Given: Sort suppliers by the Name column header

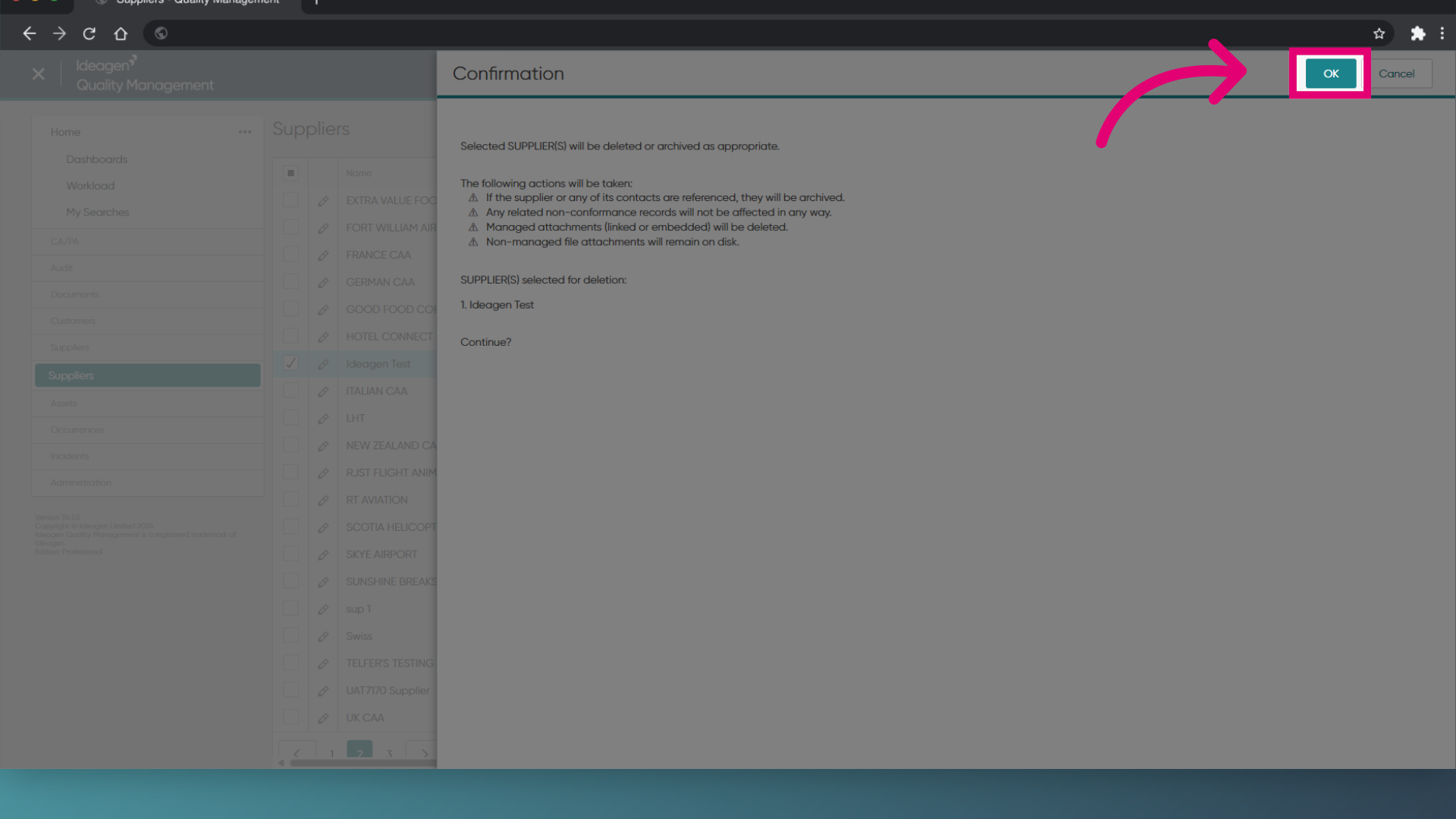Looking at the screenshot, I should 359,174.
